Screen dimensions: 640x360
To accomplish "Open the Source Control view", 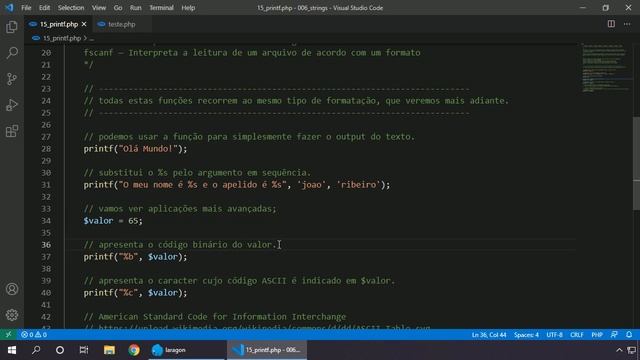I will click(12, 79).
